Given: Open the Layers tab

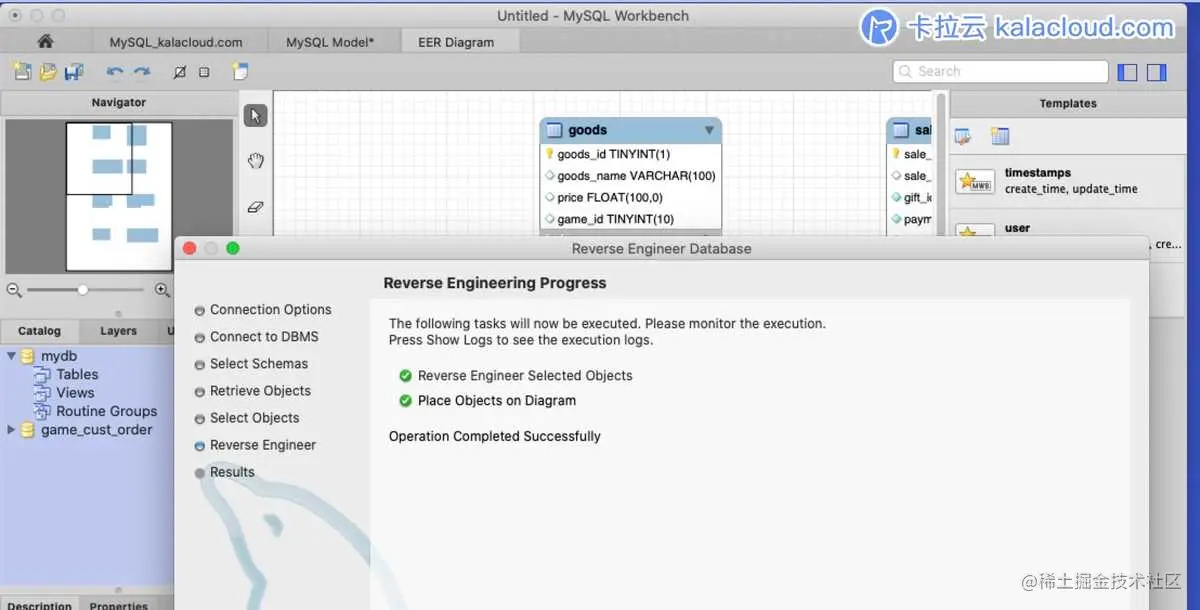Looking at the screenshot, I should [118, 331].
